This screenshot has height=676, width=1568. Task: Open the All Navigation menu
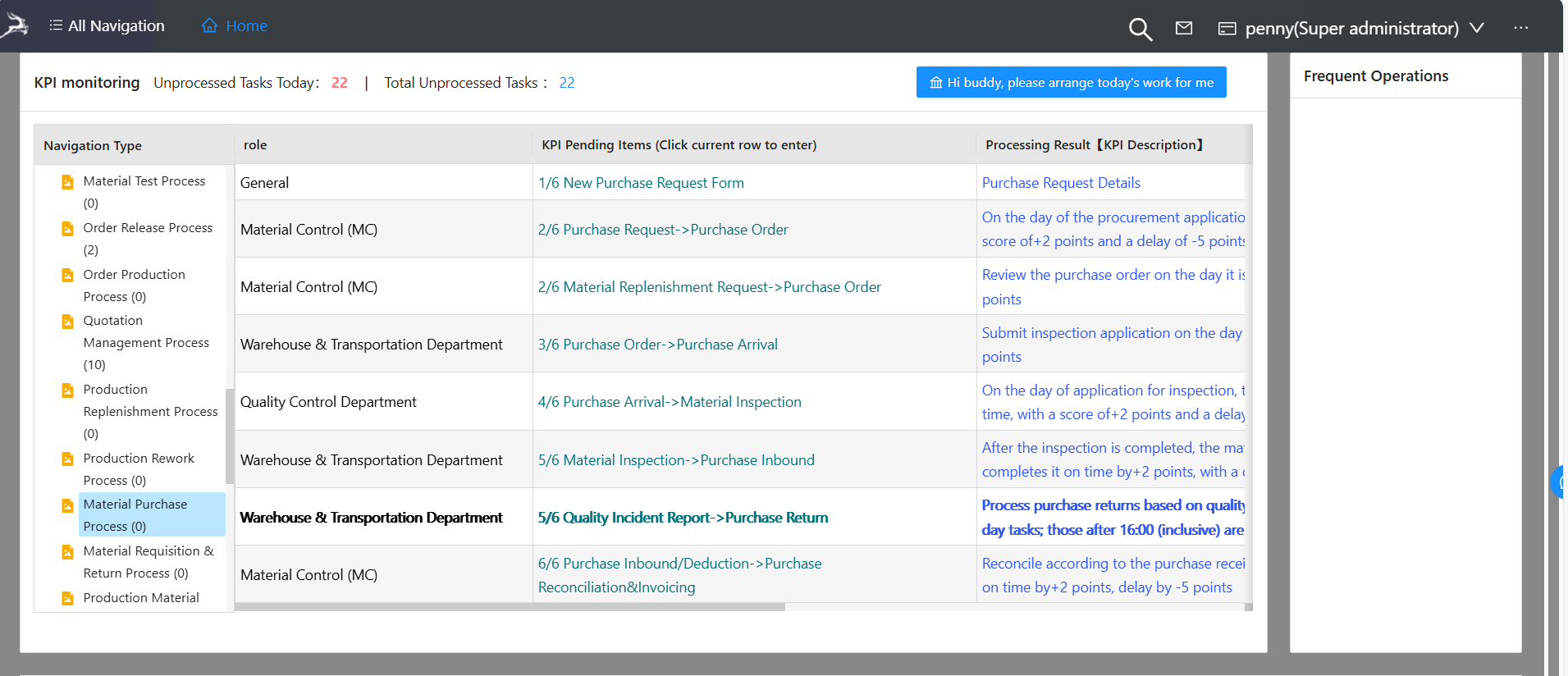pyautogui.click(x=107, y=26)
